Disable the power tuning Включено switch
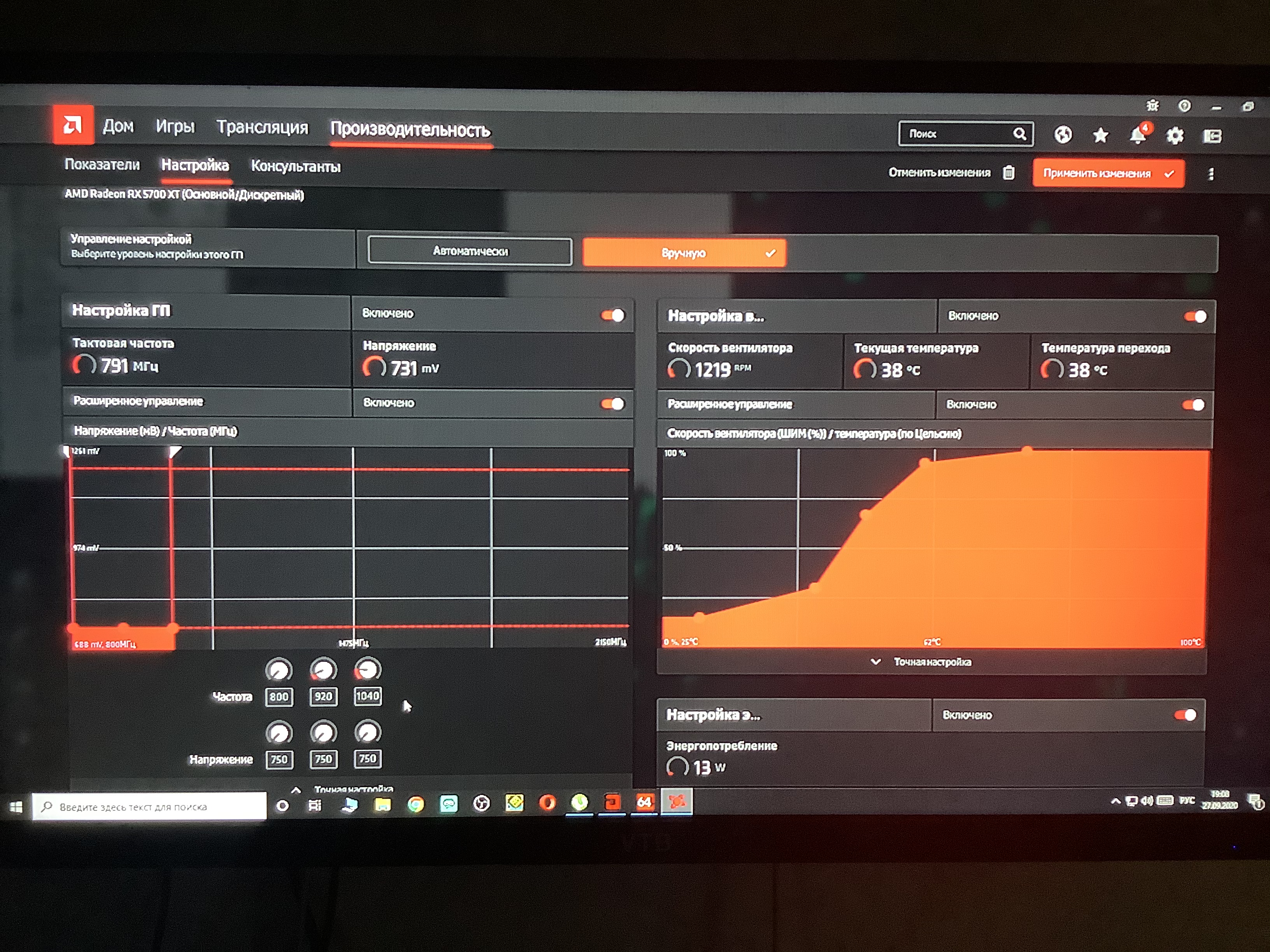 pyautogui.click(x=1185, y=715)
